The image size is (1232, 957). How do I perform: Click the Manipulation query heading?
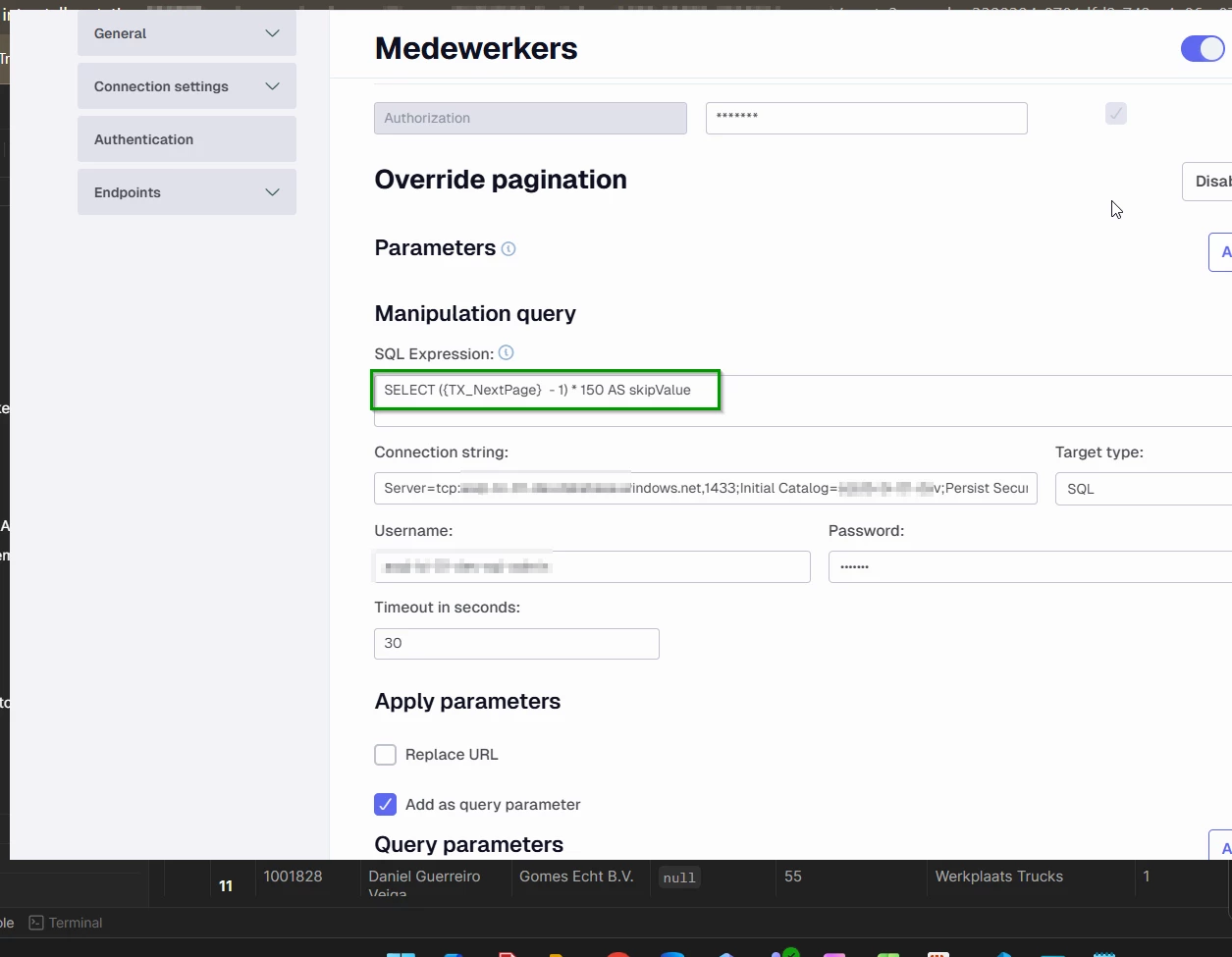(x=475, y=314)
